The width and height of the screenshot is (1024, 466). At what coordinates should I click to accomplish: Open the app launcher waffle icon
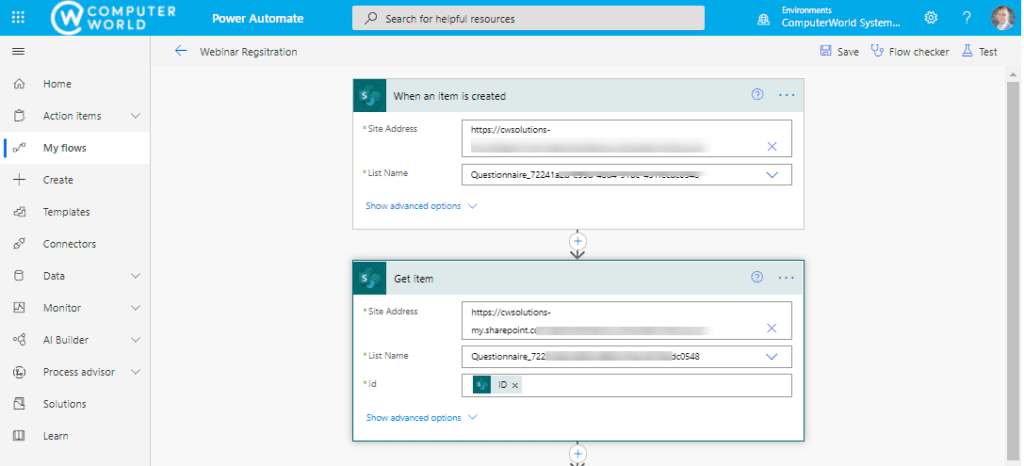point(18,18)
